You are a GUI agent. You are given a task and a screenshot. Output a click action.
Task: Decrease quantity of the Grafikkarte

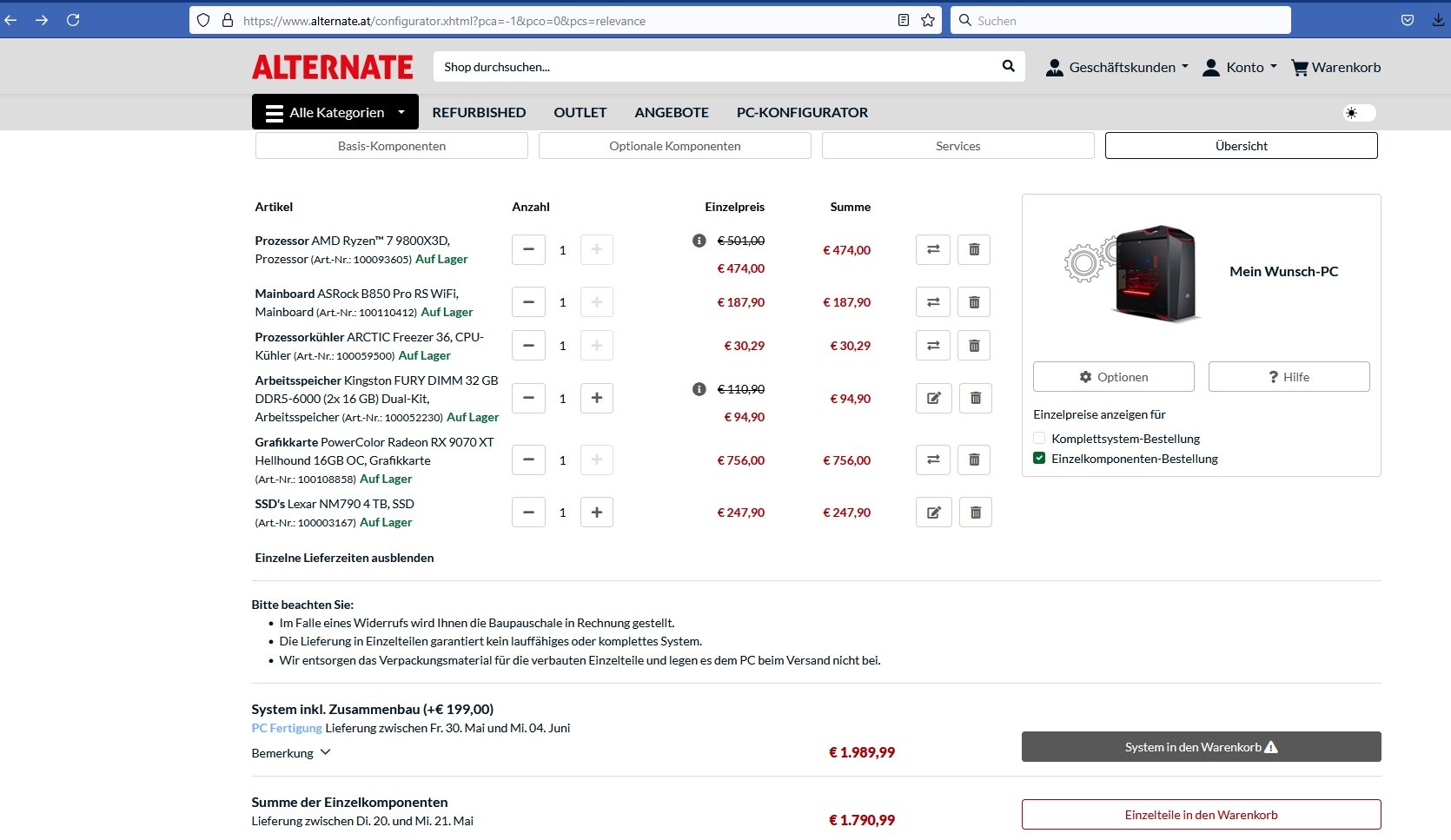click(x=528, y=460)
